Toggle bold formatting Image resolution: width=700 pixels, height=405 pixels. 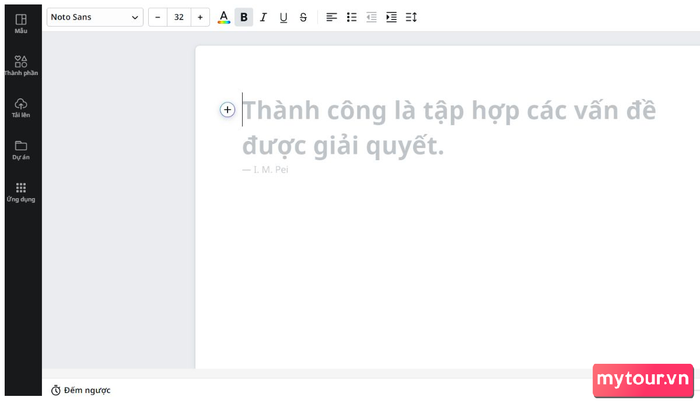coord(244,17)
